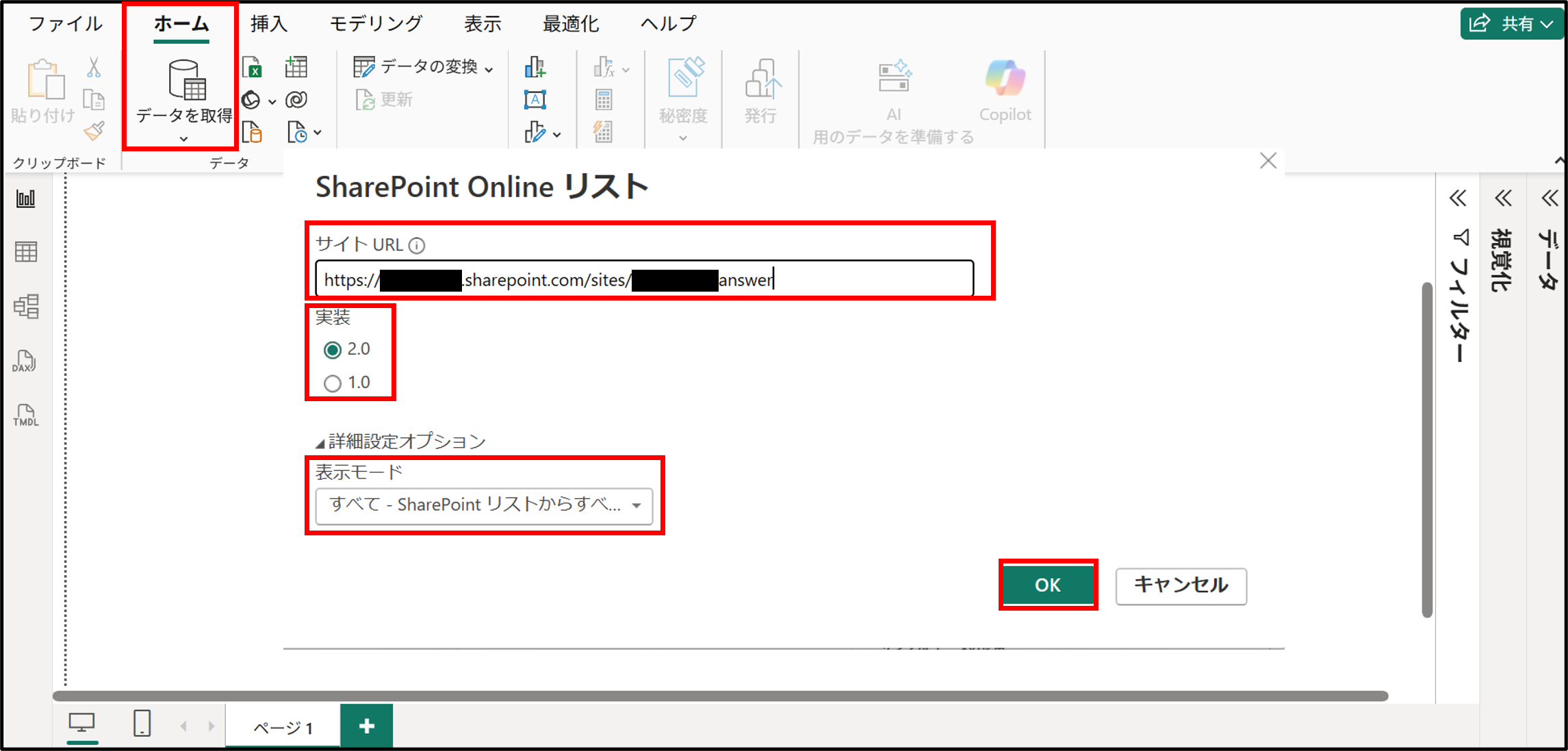1568x751 pixels.
Task: Select the 1.0 implementation radio button
Action: tap(333, 383)
